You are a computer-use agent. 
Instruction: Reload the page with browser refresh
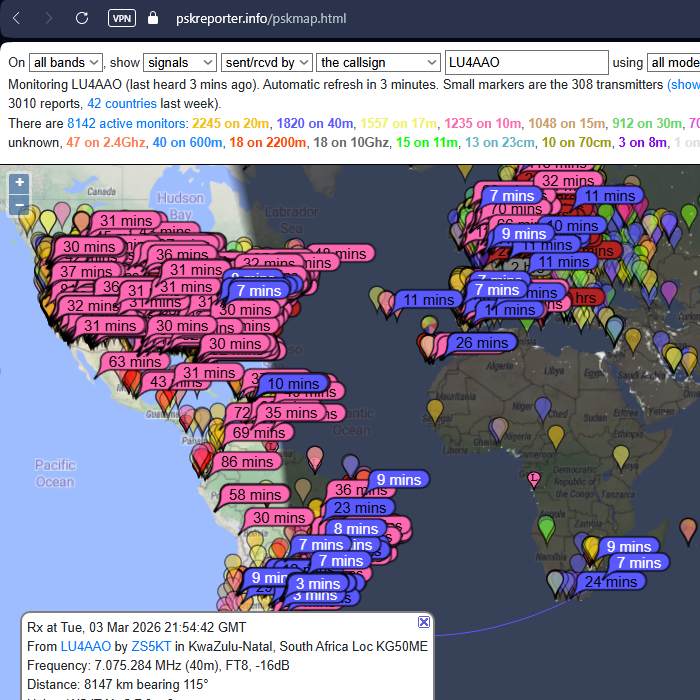coord(82,18)
